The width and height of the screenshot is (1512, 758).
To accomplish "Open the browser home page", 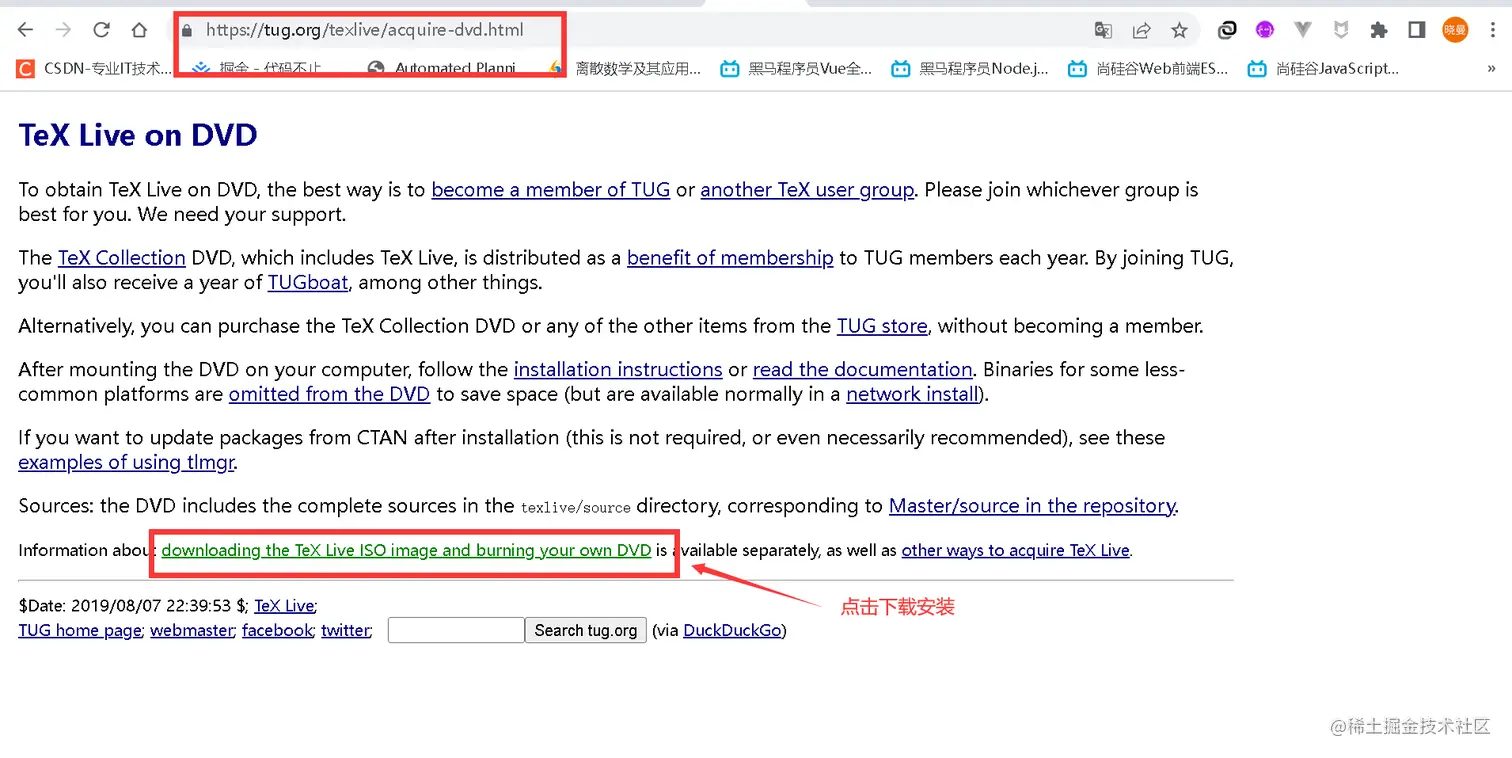I will pyautogui.click(x=139, y=30).
